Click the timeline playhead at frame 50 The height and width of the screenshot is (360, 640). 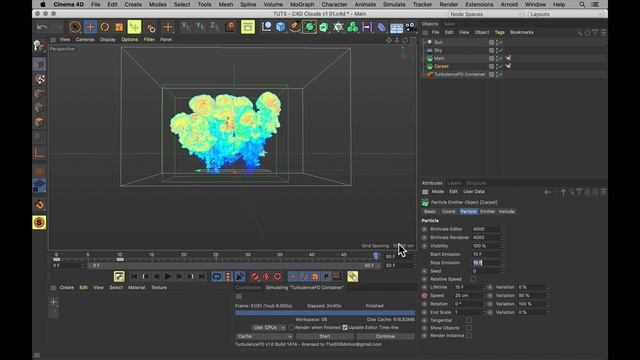tap(376, 256)
